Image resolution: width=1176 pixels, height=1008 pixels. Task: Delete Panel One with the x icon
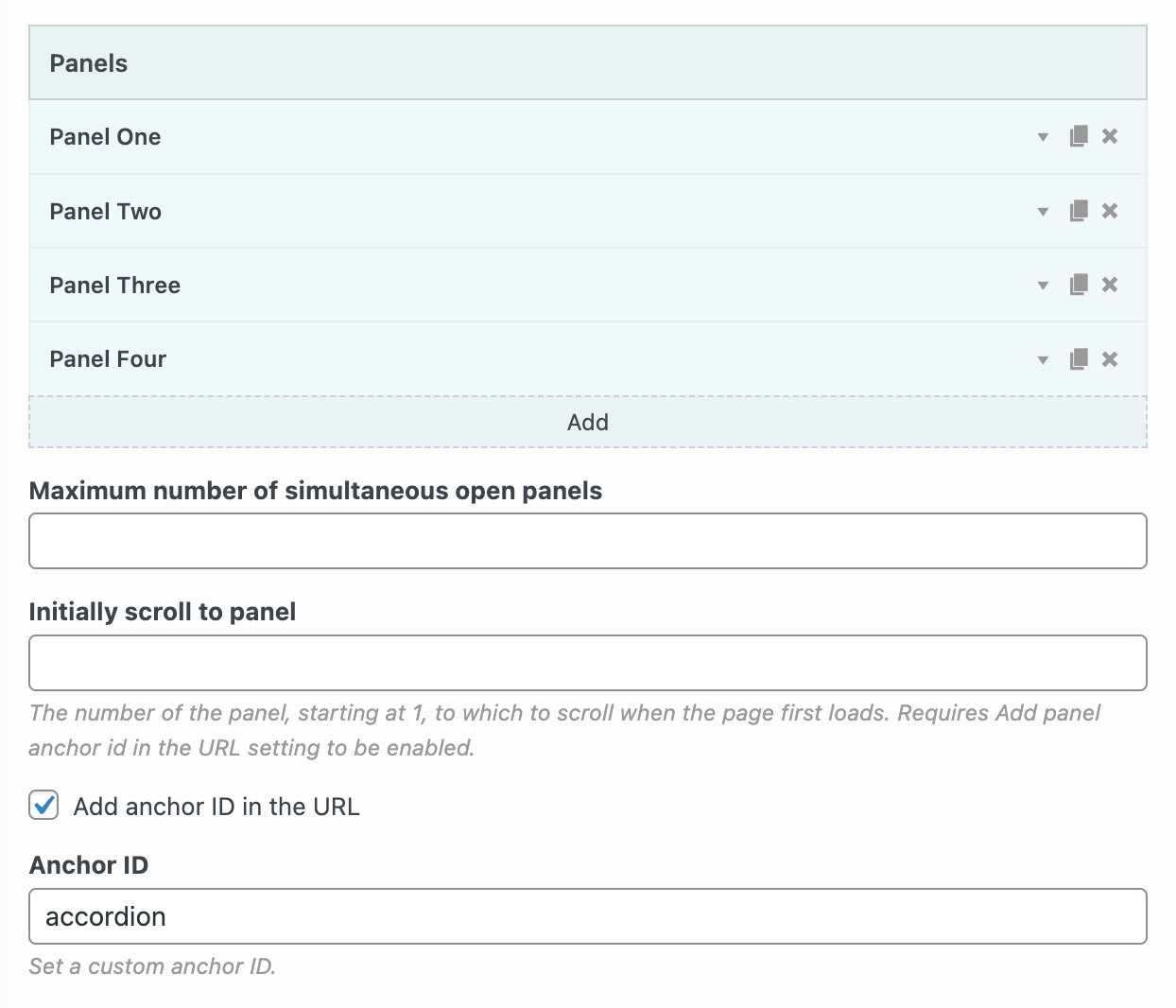[1110, 136]
